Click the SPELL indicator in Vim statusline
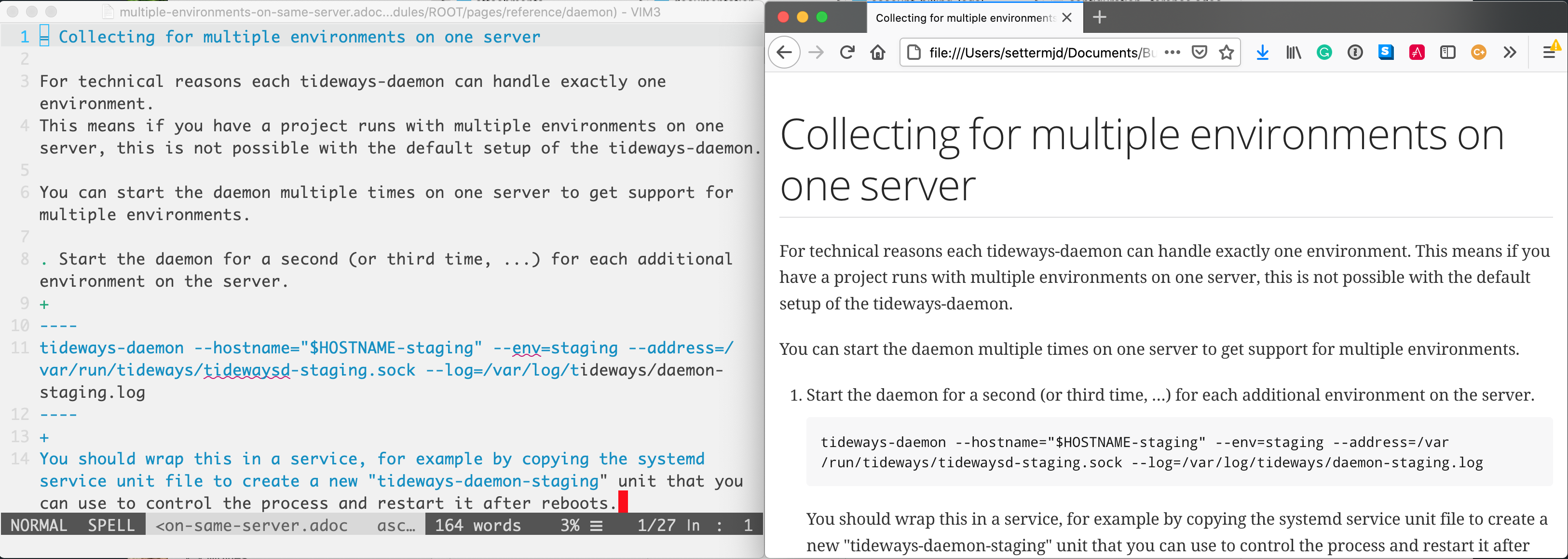This screenshot has width=1568, height=559. (111, 525)
